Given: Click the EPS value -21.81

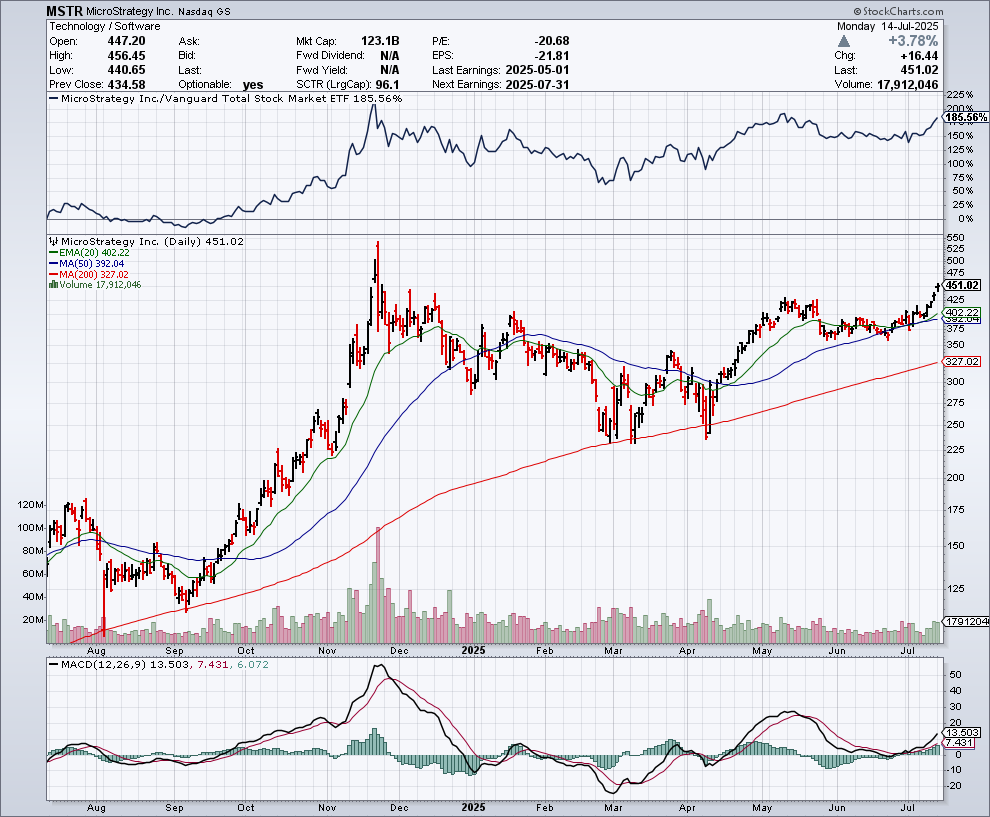Looking at the screenshot, I should tap(551, 56).
